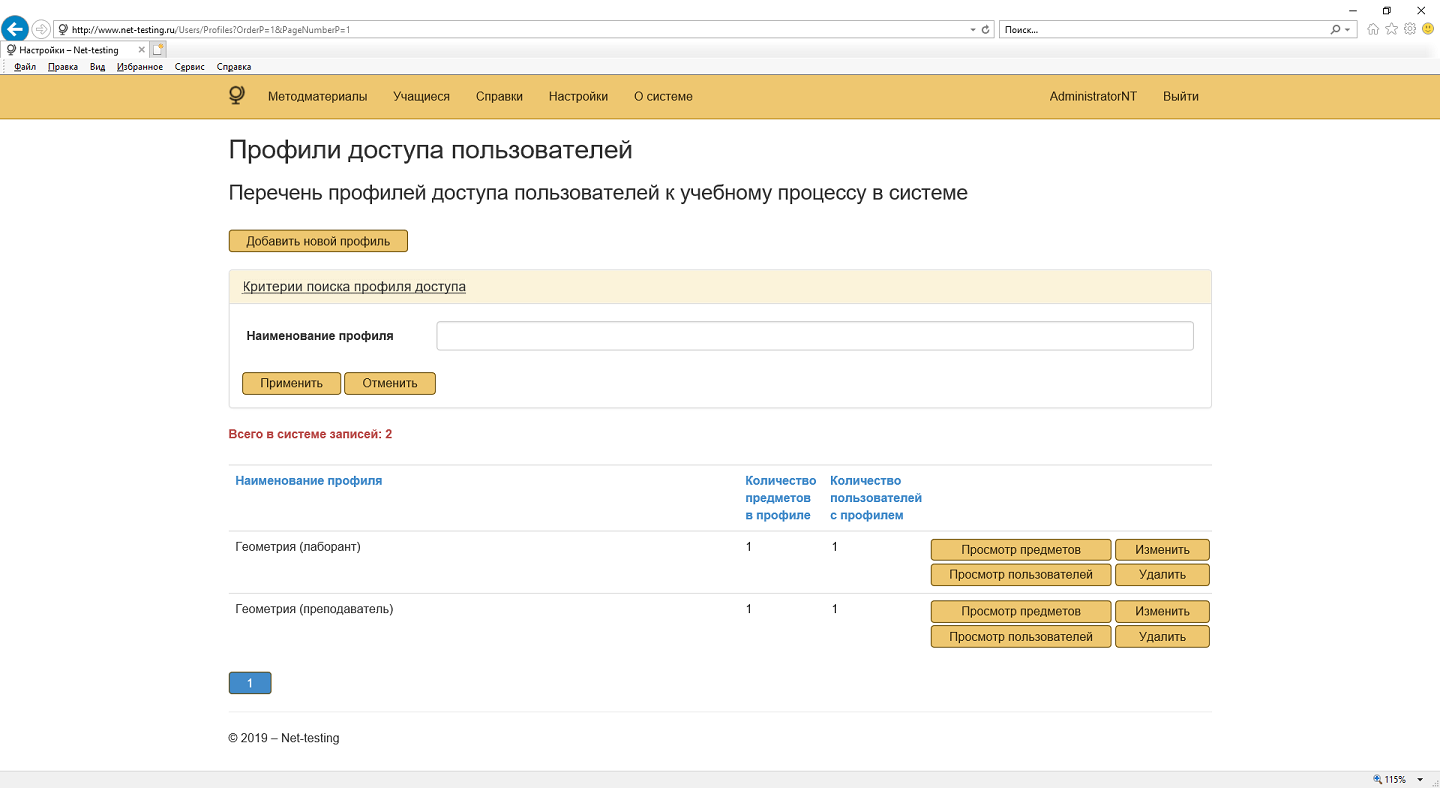Просмотр предметов for Геометрия (преподаватель)
Image resolution: width=1440 pixels, height=788 pixels.
pos(1021,612)
